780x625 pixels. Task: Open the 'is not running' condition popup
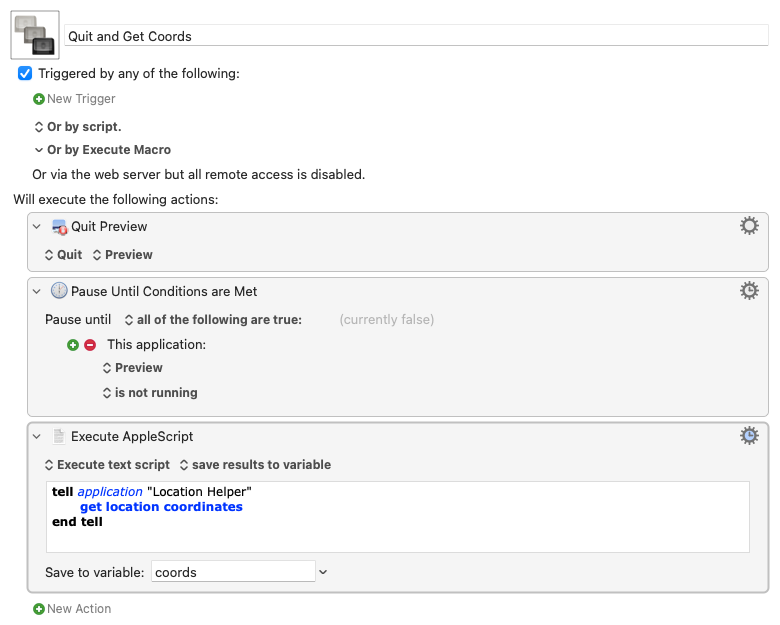[x=150, y=393]
